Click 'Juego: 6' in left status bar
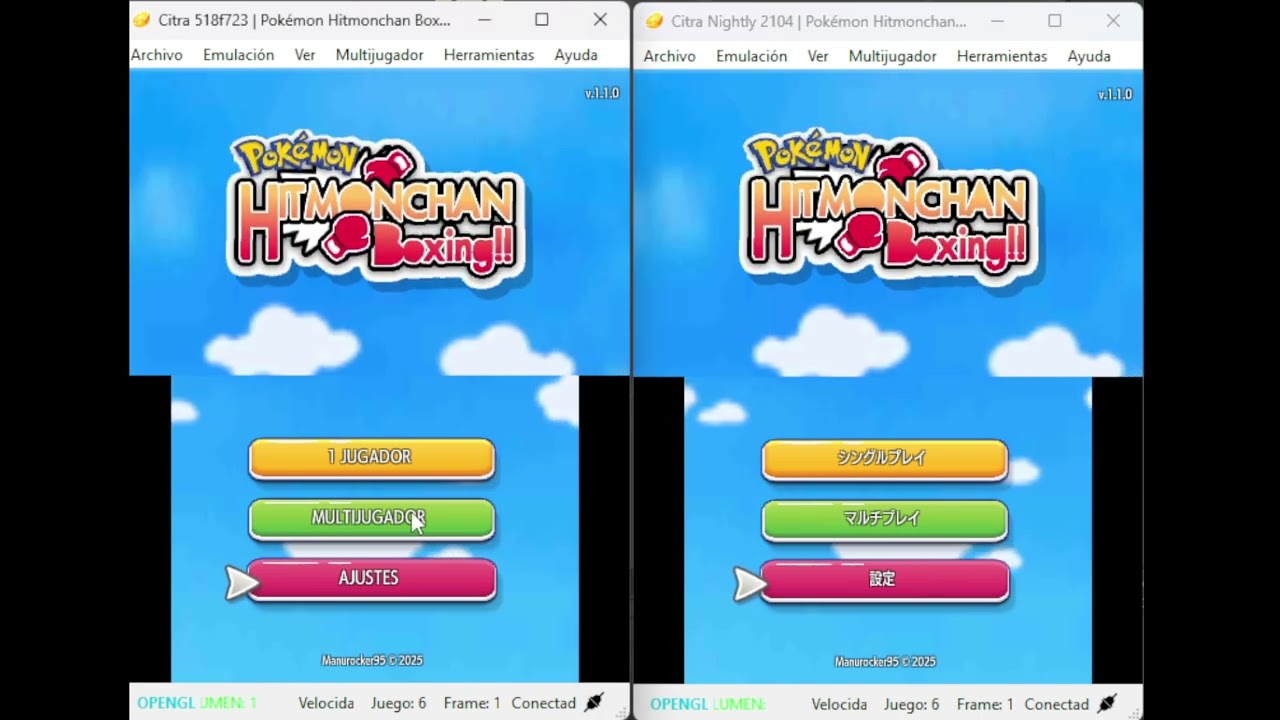Viewport: 1280px width, 720px height. [x=398, y=703]
